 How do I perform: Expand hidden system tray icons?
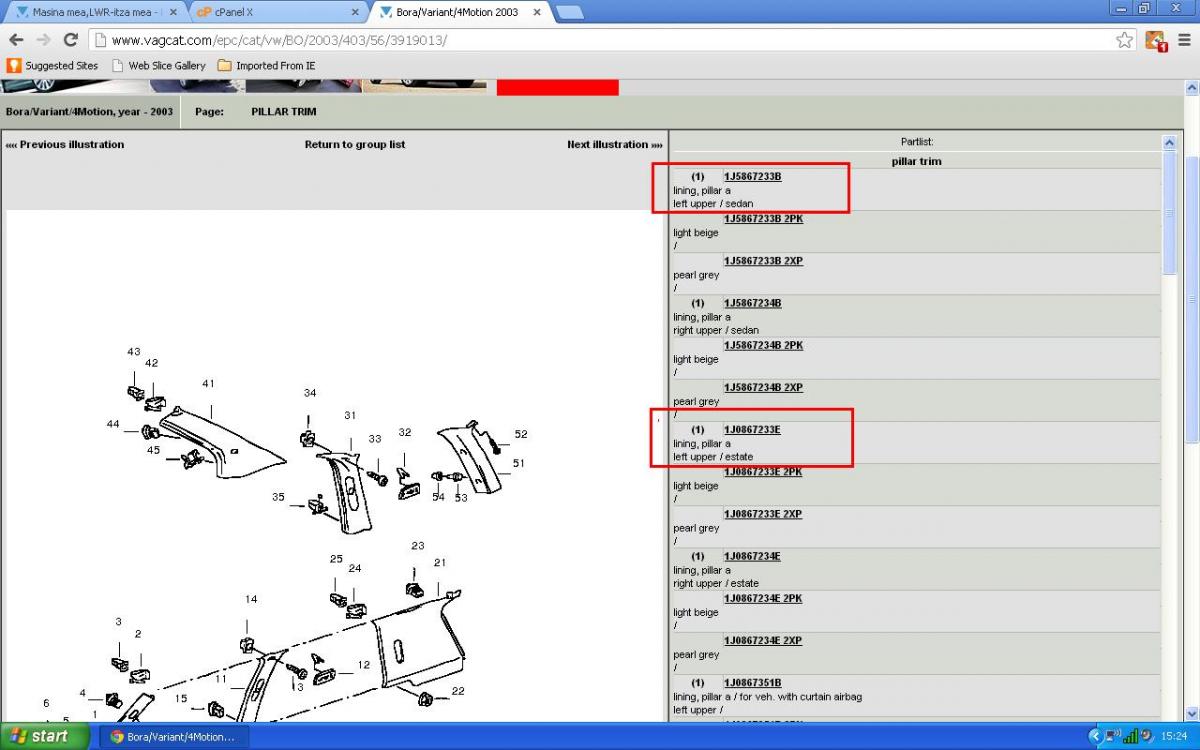[1098, 737]
